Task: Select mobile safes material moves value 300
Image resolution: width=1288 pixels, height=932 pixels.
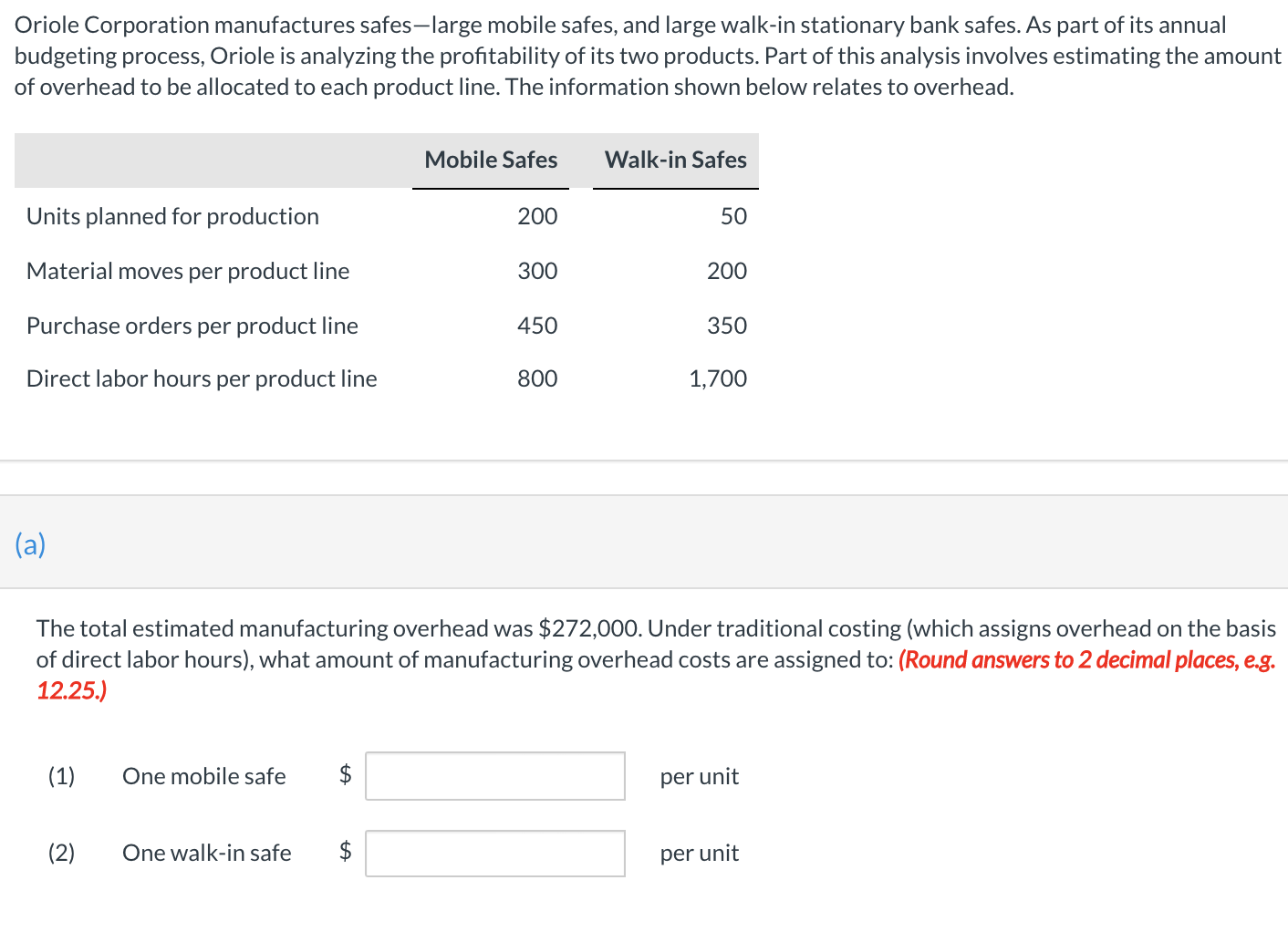Action: (x=537, y=271)
